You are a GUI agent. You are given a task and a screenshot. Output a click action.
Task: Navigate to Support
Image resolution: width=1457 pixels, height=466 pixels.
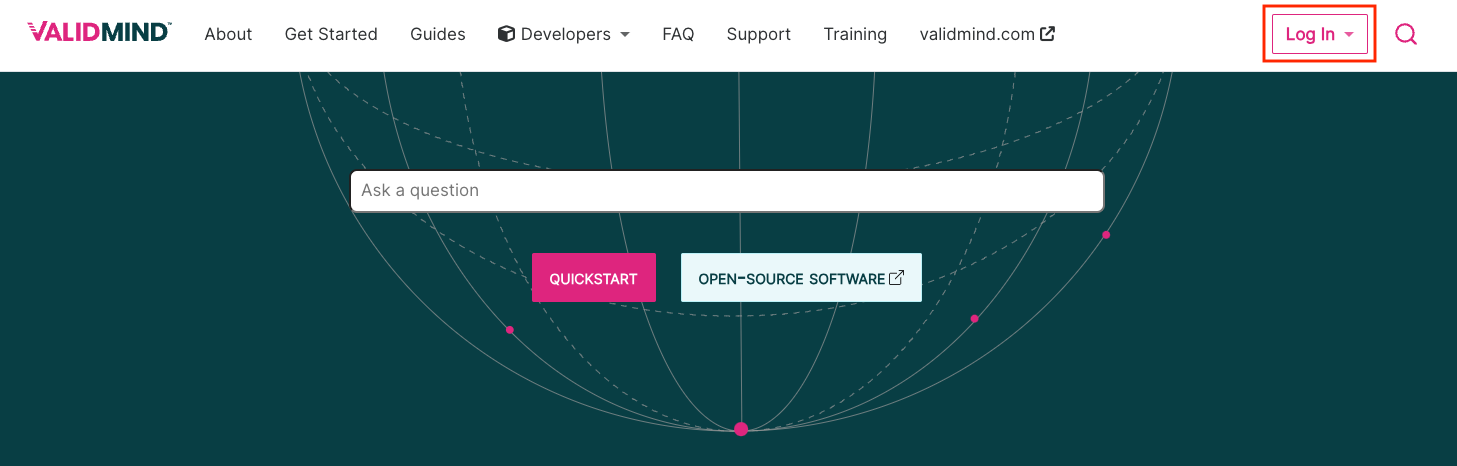coord(758,34)
